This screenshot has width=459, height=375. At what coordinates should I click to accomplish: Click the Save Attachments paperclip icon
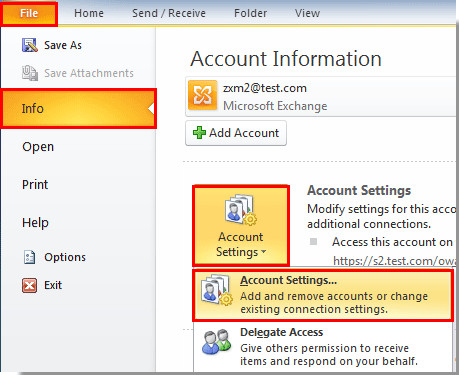[30, 73]
